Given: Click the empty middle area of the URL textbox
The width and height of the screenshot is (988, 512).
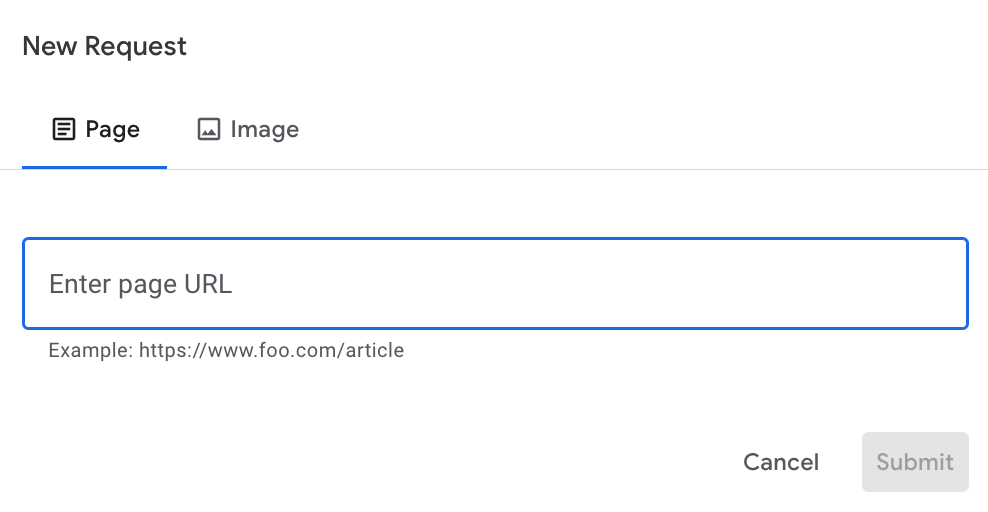Looking at the screenshot, I should tap(600, 284).
